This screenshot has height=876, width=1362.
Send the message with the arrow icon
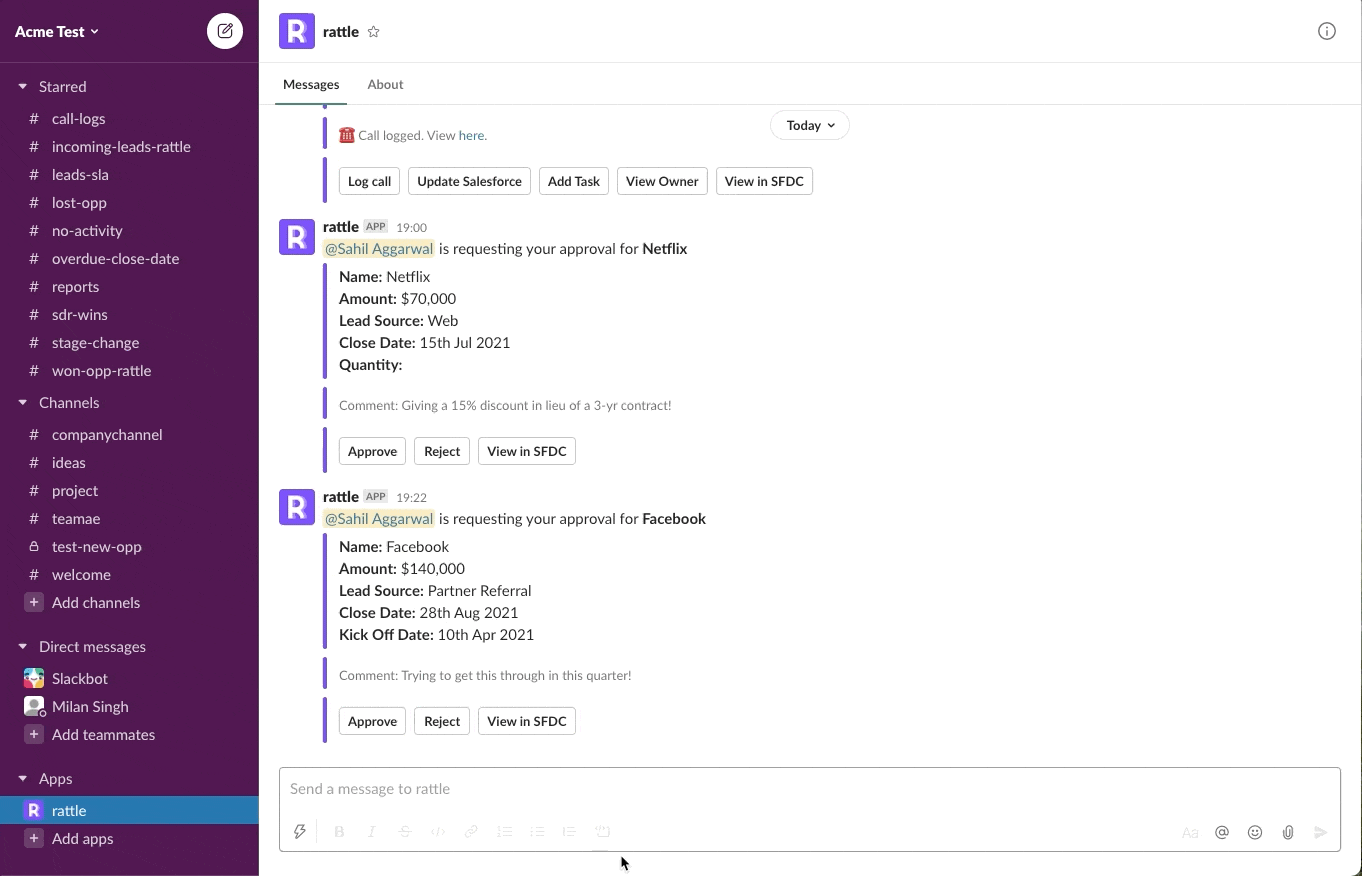point(1321,832)
